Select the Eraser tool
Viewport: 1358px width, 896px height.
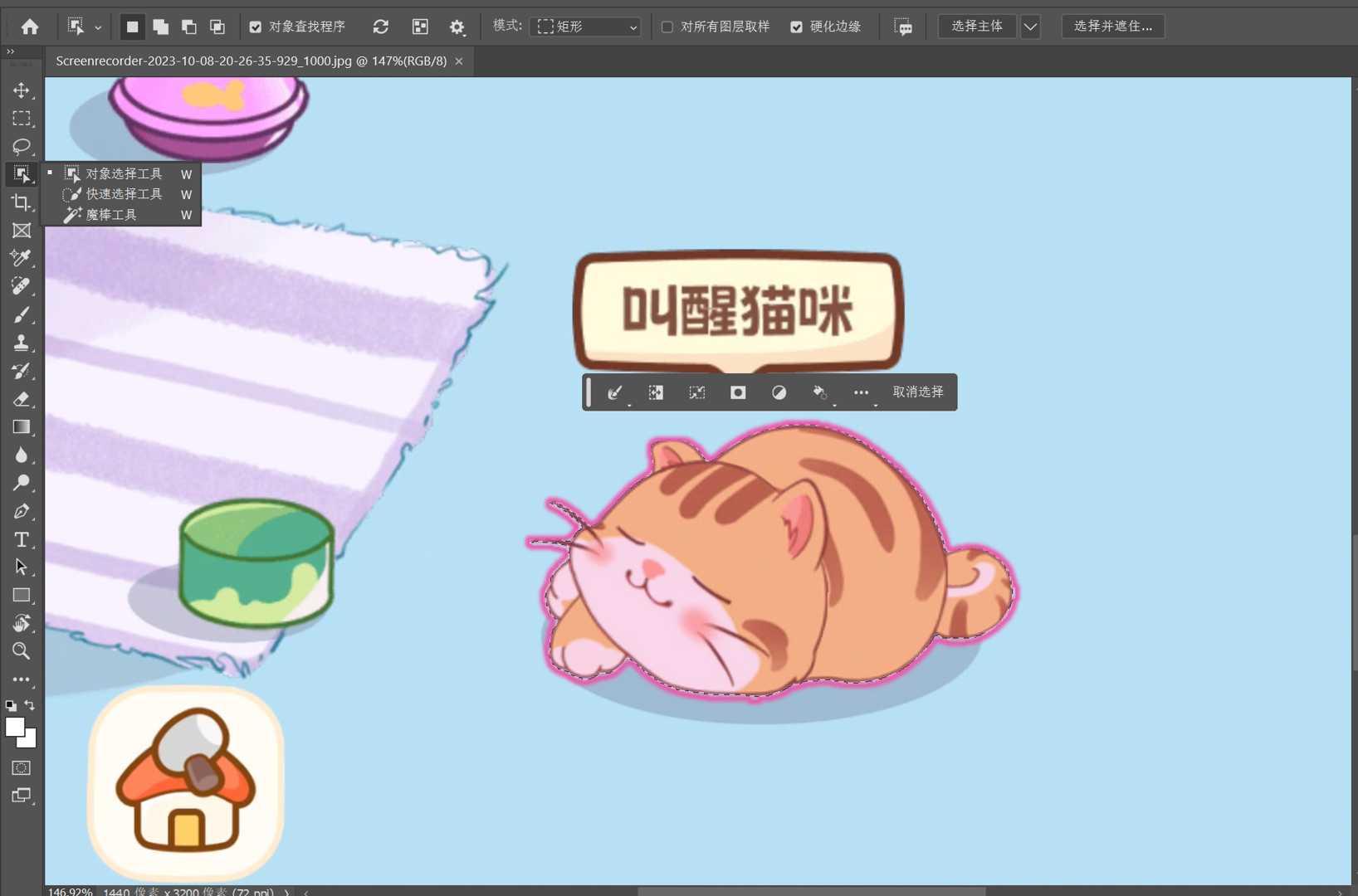click(22, 399)
